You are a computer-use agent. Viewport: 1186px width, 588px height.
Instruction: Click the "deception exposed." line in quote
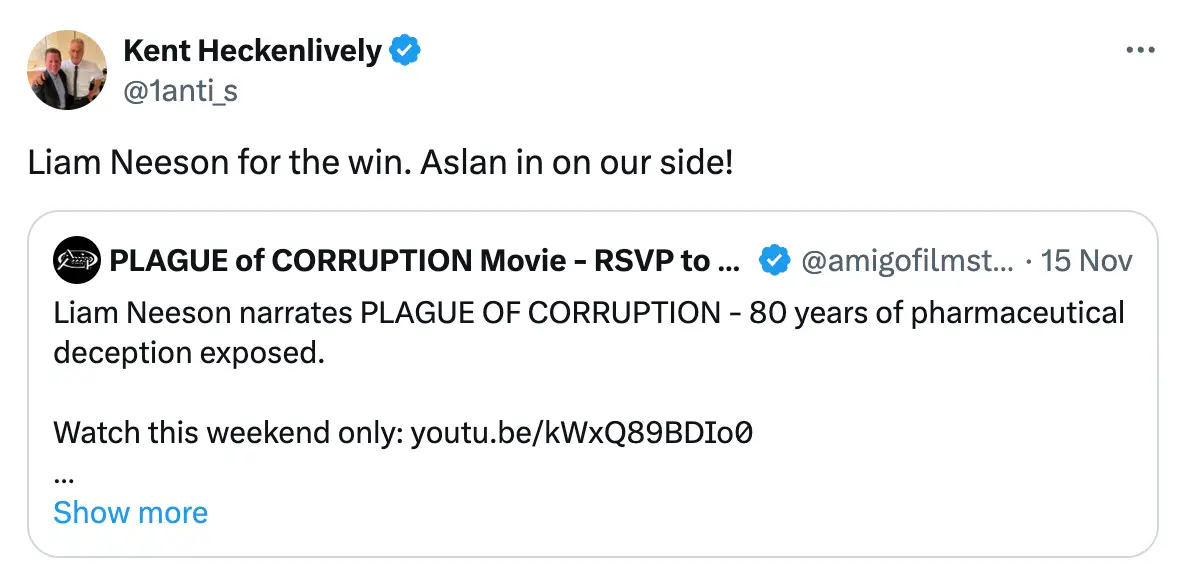click(189, 352)
